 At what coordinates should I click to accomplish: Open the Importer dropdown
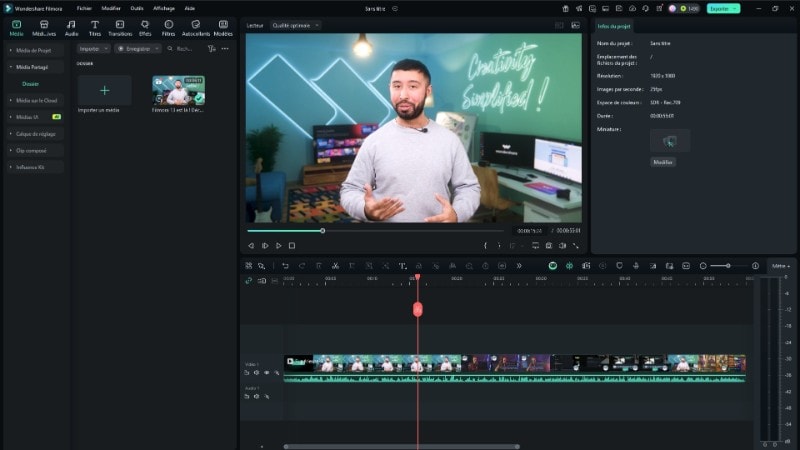[x=93, y=48]
